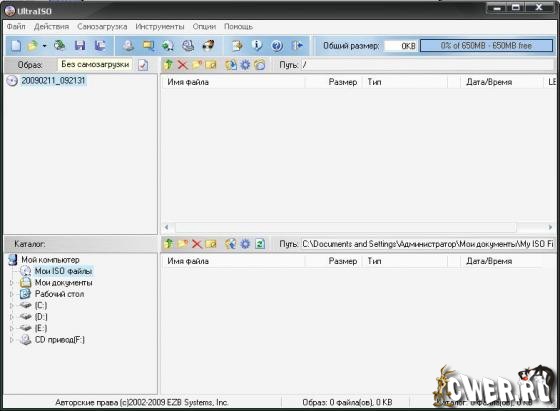Save the image with the floppy disk icon
Image resolution: width=560 pixels, height=411 pixels.
tap(80, 46)
